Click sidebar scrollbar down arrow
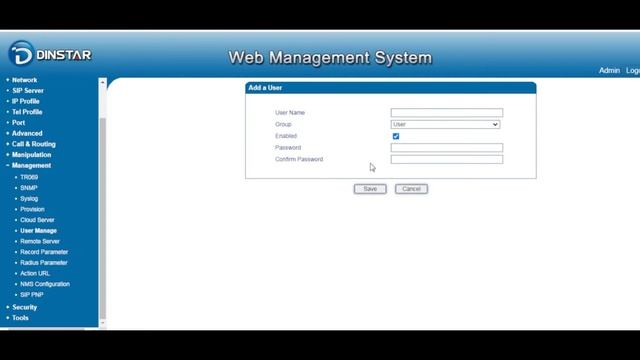Image resolution: width=640 pixels, height=360 pixels. (x=102, y=323)
